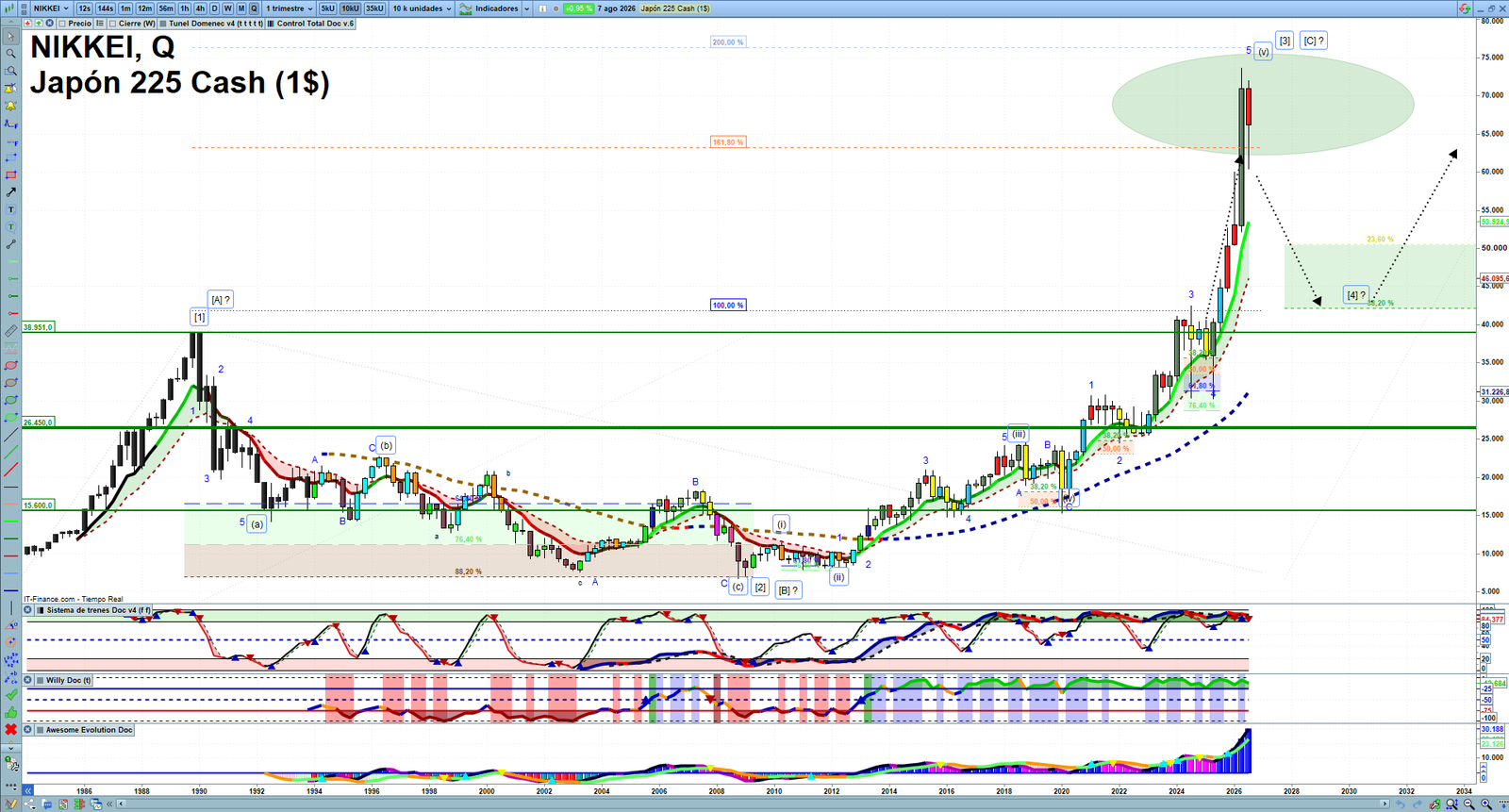Select the speech bubble text tool
The width and height of the screenshot is (1509, 812).
(x=10, y=226)
